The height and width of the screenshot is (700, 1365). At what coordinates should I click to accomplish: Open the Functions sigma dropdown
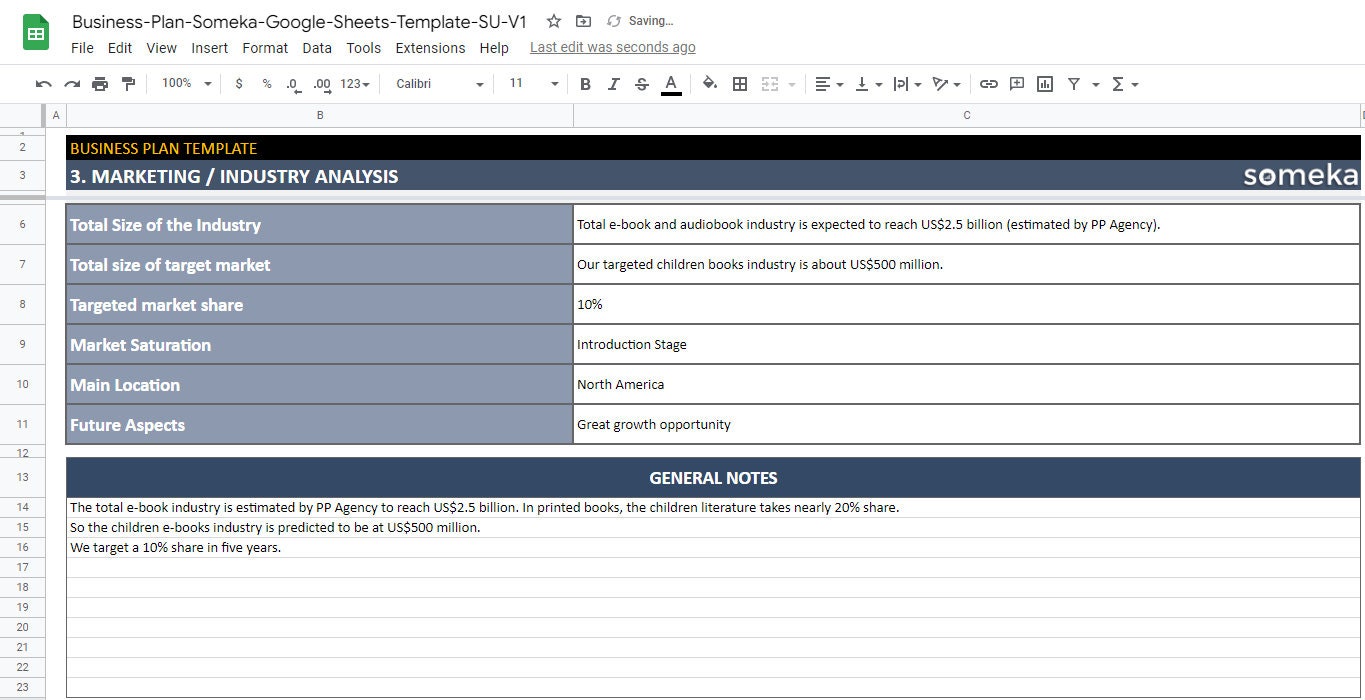pyautogui.click(x=1125, y=84)
